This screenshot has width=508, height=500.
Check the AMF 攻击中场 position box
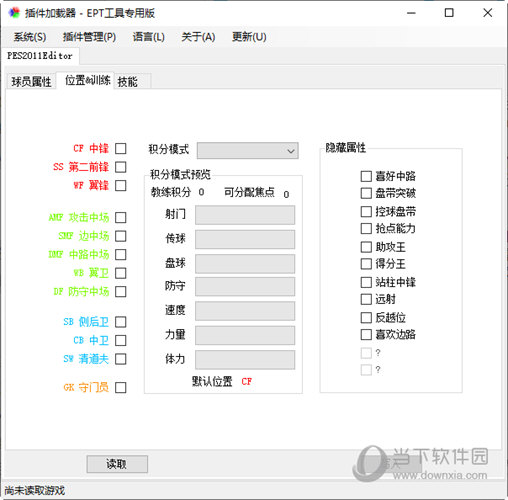pyautogui.click(x=121, y=218)
